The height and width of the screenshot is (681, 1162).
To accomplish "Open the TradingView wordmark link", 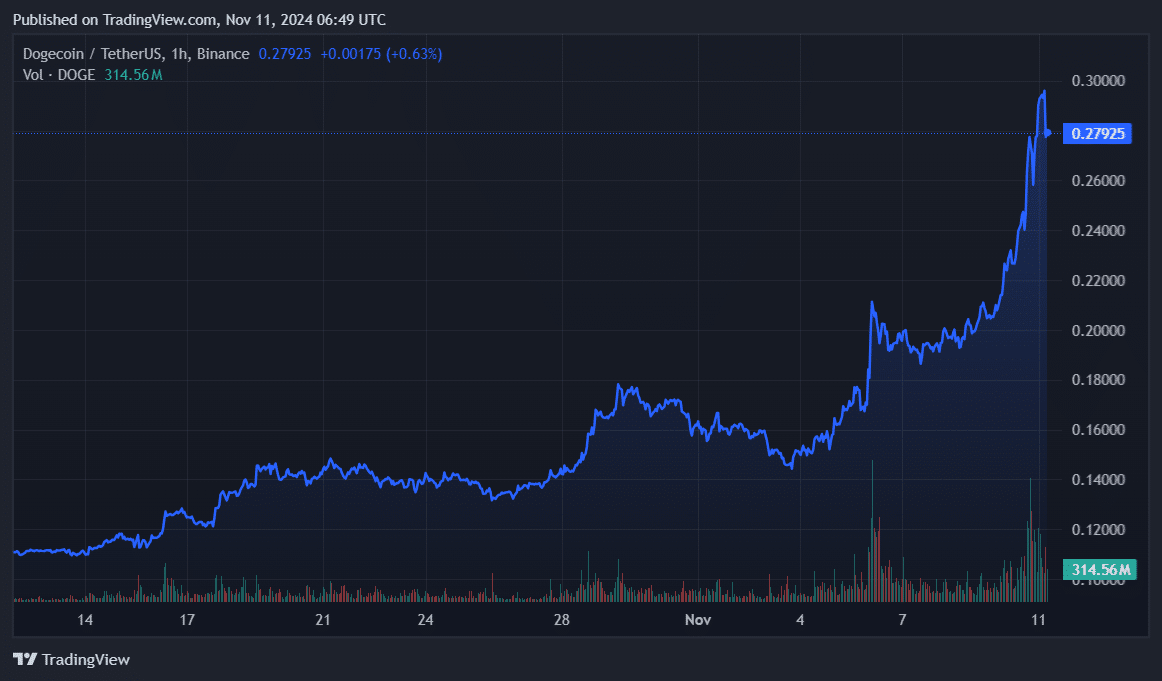I will pos(86,660).
